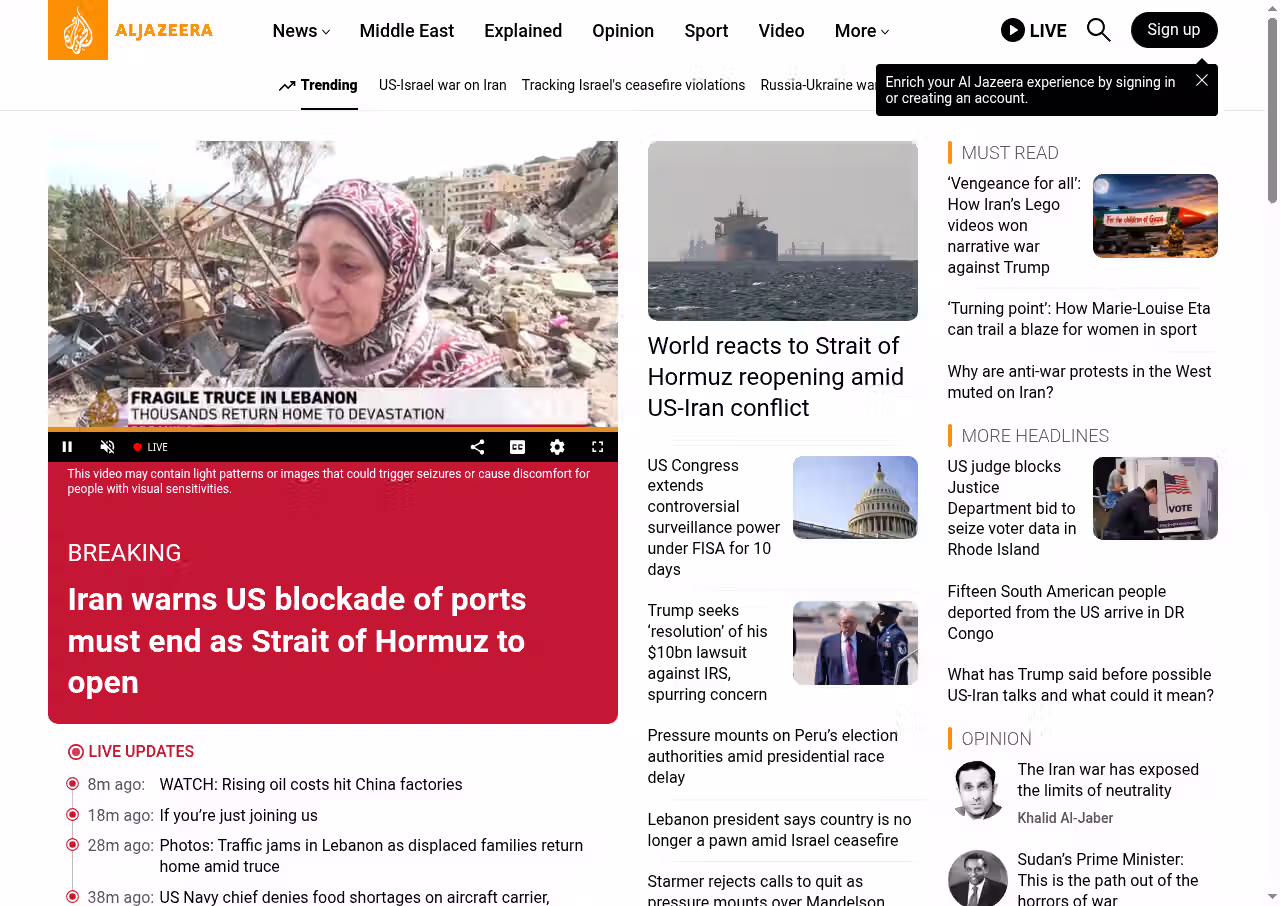Pause the live video player
1280x906 pixels.
[x=68, y=447]
